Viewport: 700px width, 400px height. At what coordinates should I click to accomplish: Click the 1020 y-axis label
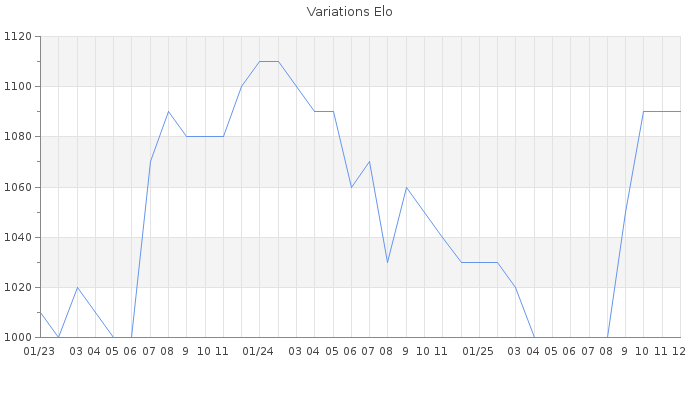point(18,287)
